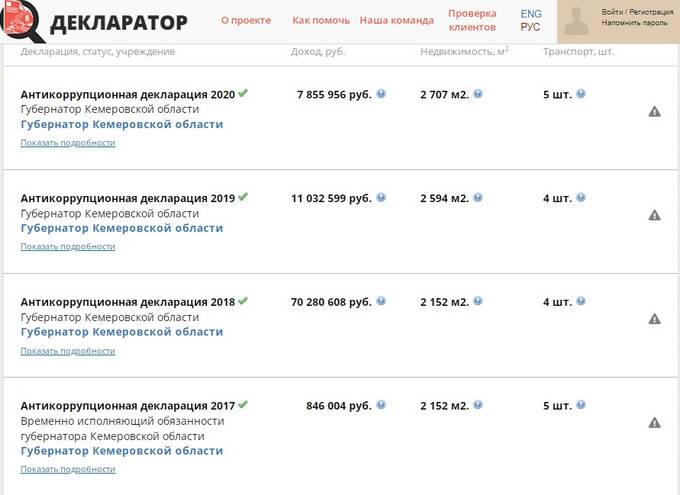Open "Губернатор Кемеровской области" link in 2018 entry
Image resolution: width=680 pixels, height=495 pixels.
point(121,332)
